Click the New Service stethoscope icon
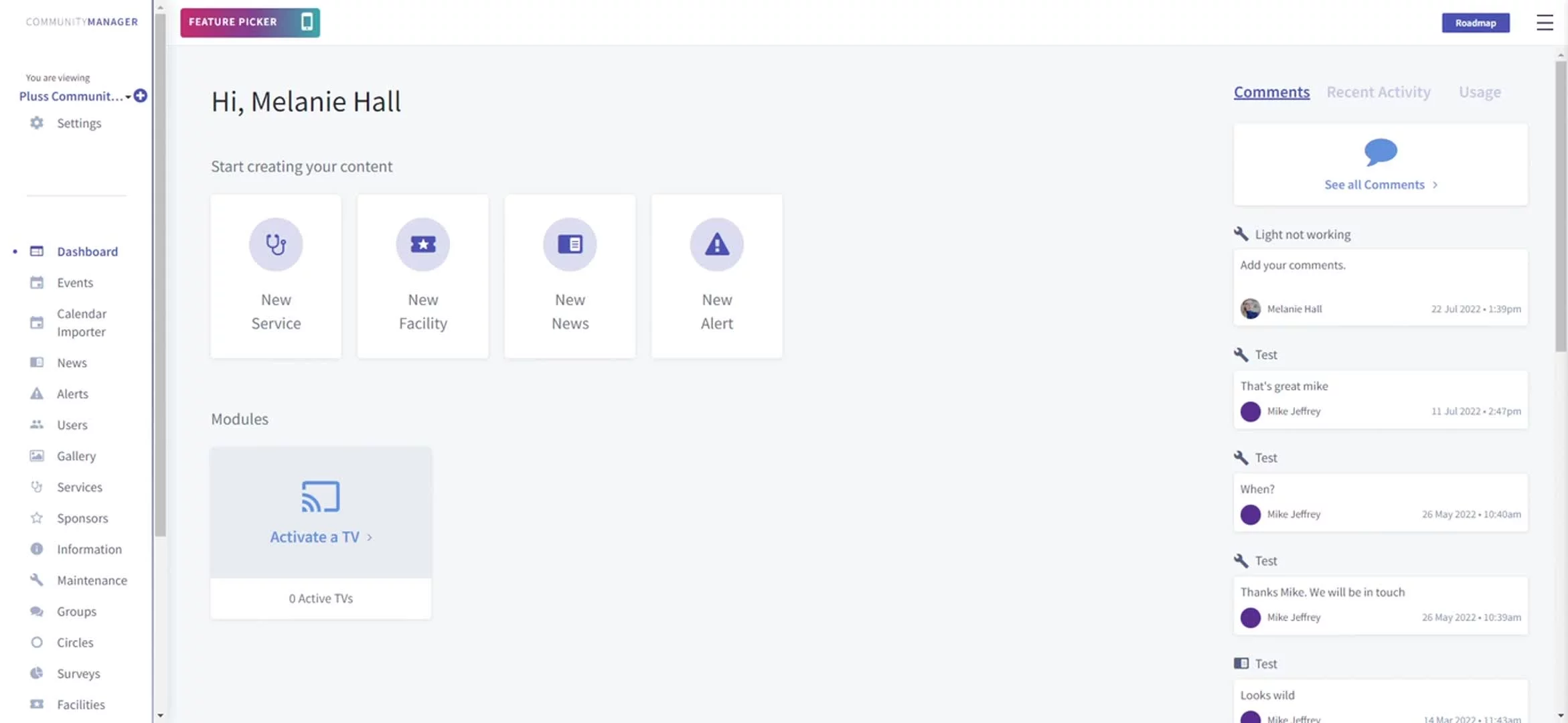Viewport: 1568px width, 723px height. tap(276, 244)
